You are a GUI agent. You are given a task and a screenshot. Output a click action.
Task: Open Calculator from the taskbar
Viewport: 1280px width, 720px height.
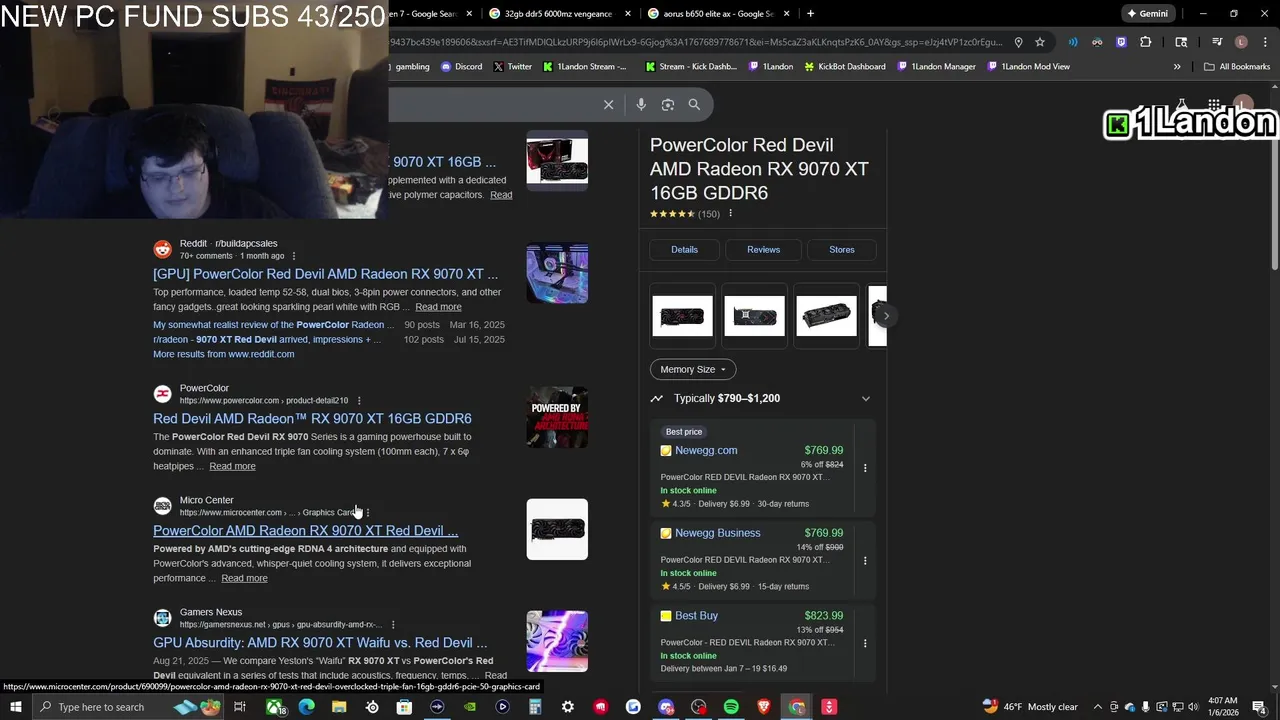(x=535, y=707)
